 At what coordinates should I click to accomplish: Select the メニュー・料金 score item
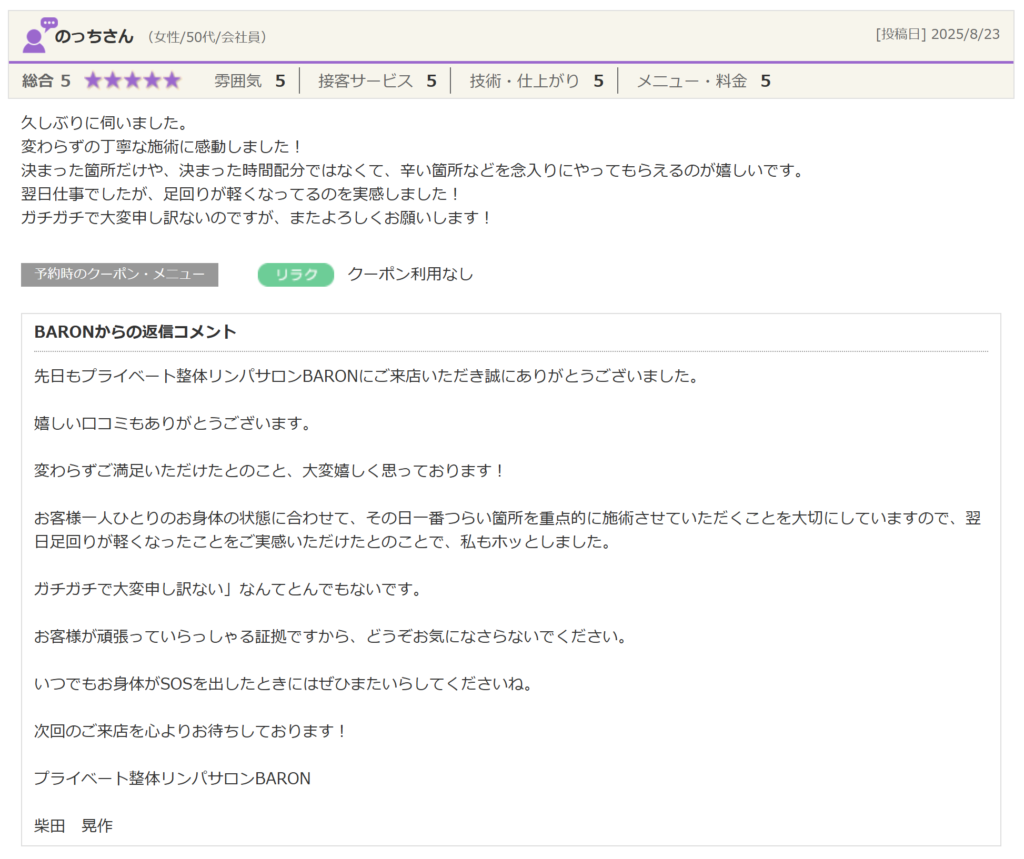pos(703,81)
